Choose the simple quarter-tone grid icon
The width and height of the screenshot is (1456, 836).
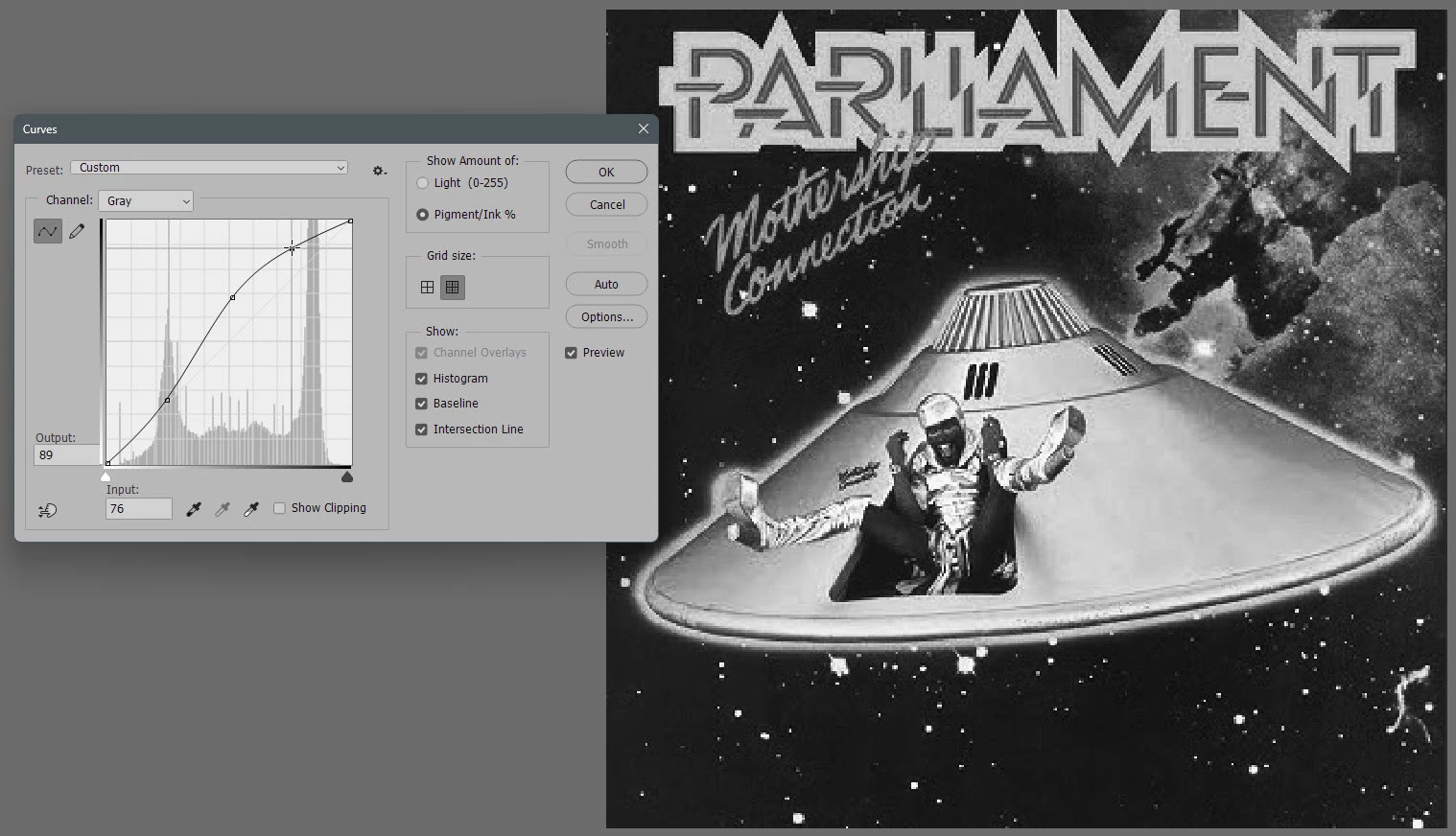point(428,287)
